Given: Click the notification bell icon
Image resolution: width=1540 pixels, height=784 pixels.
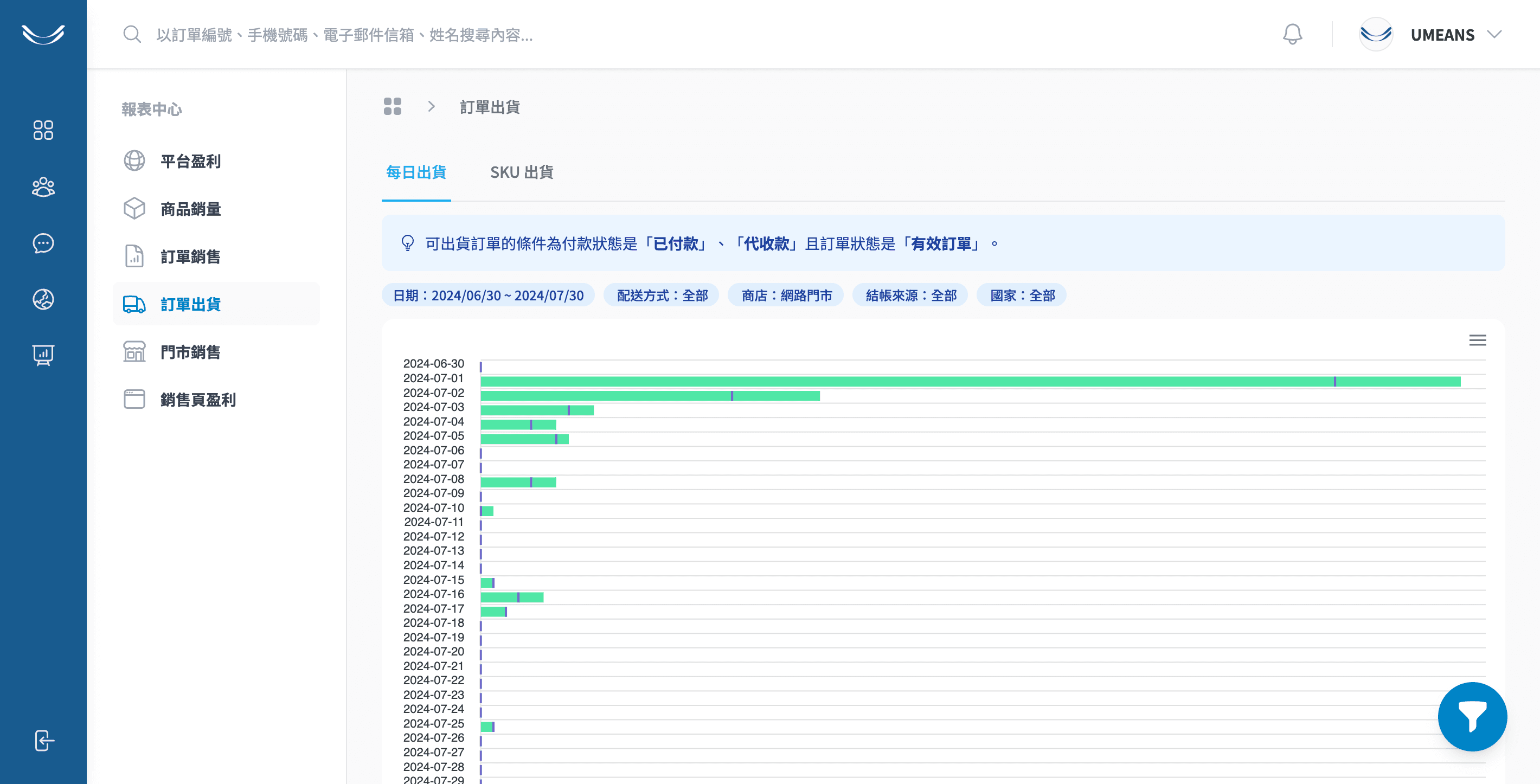Looking at the screenshot, I should 1292,34.
